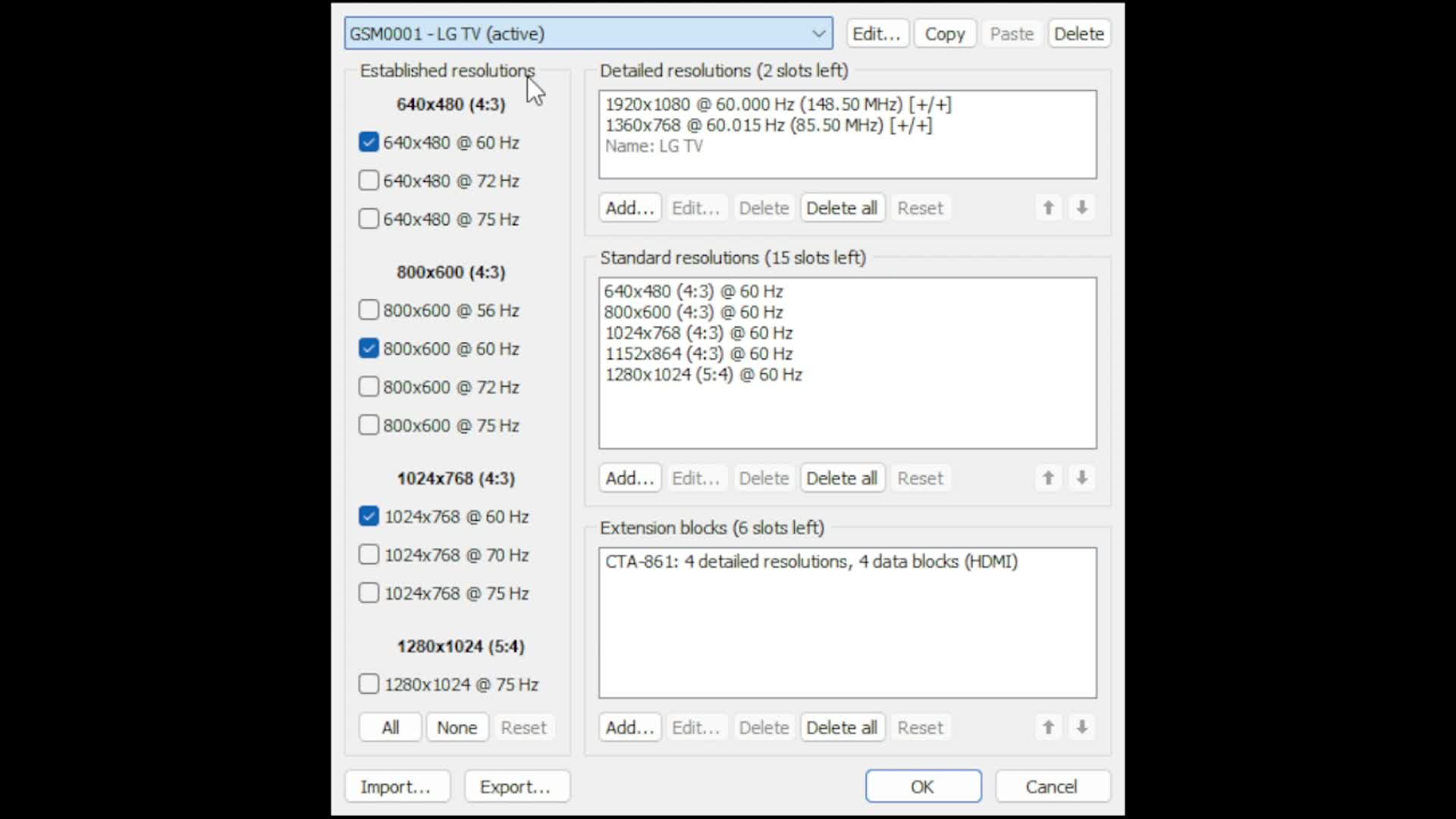Viewport: 1456px width, 819px height.
Task: Click the Import... button
Action: [396, 787]
